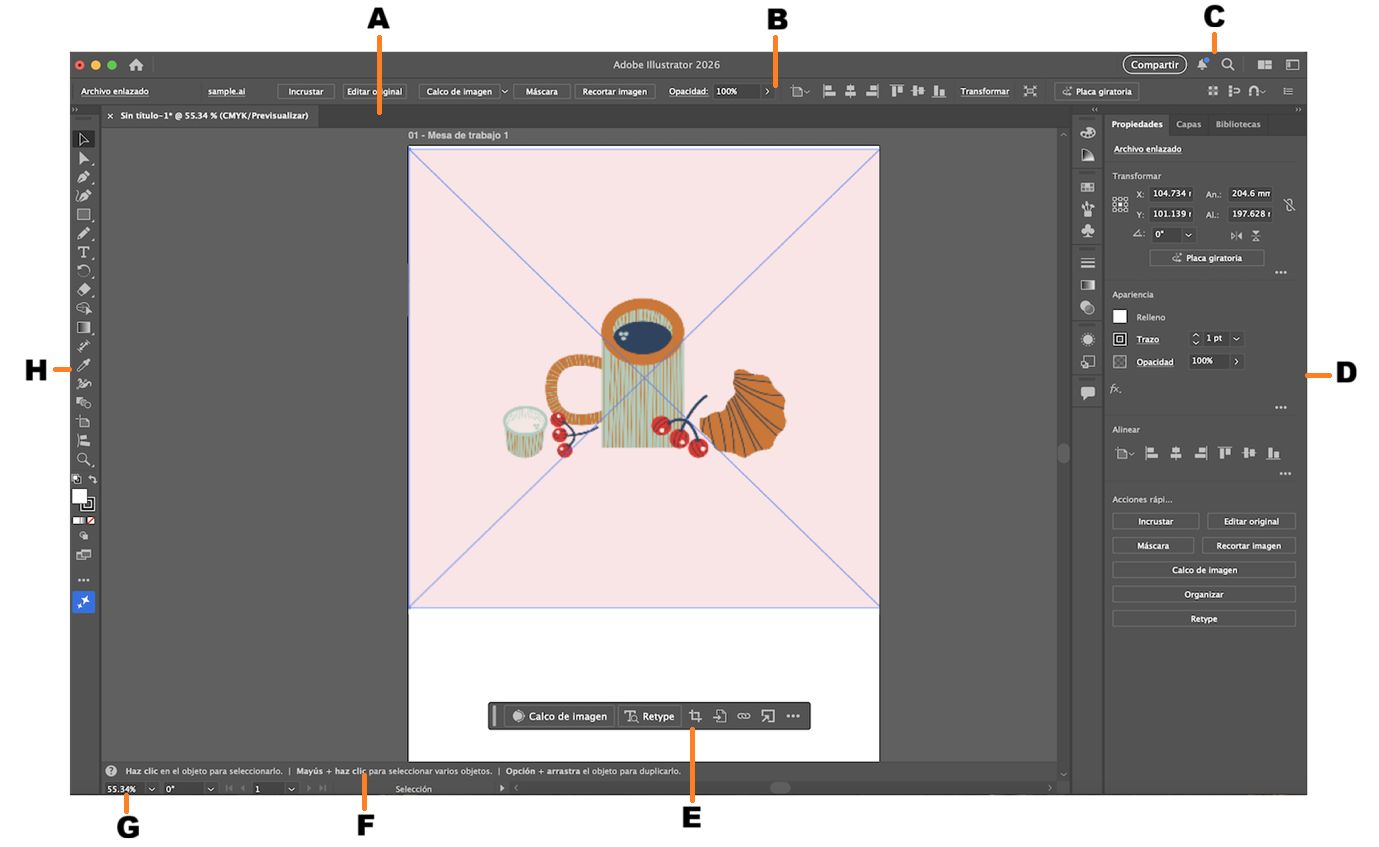Expand the rotation angle dropdown

coord(1188,235)
